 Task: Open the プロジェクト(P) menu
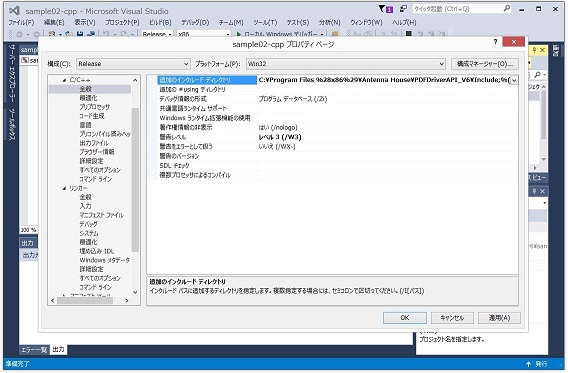tap(122, 22)
